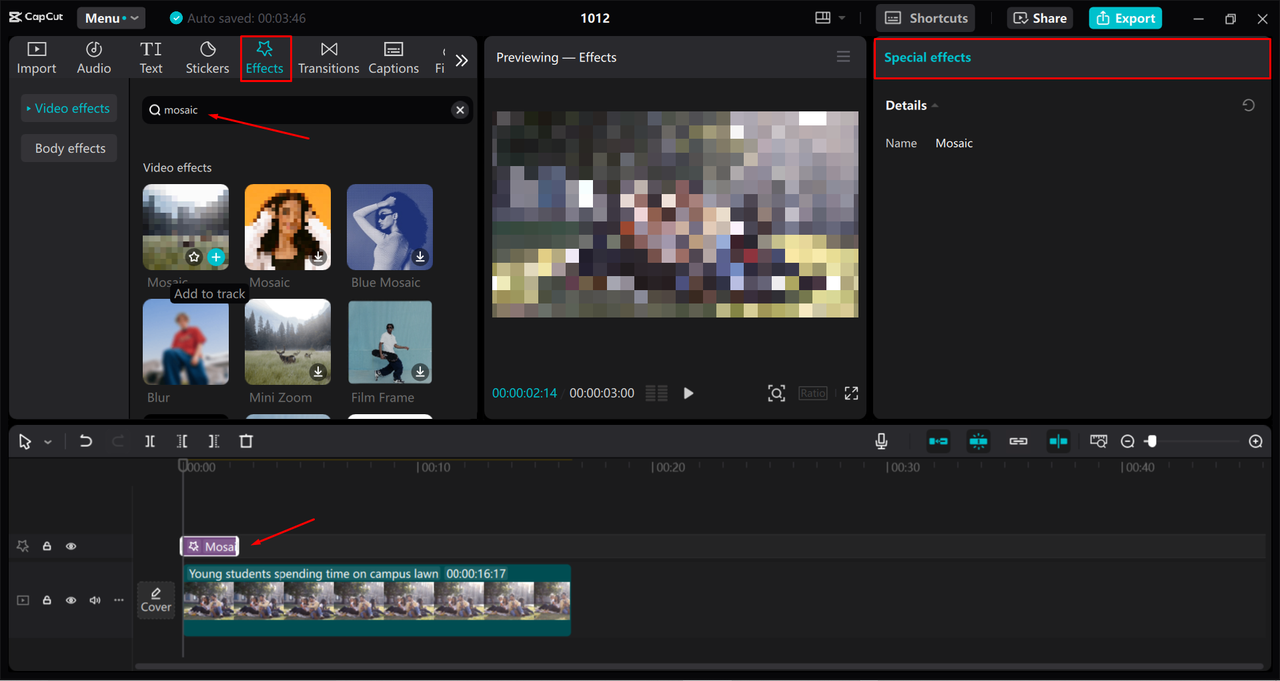The width and height of the screenshot is (1280, 681).
Task: Favorite the first Mosaic effect
Action: point(194,257)
